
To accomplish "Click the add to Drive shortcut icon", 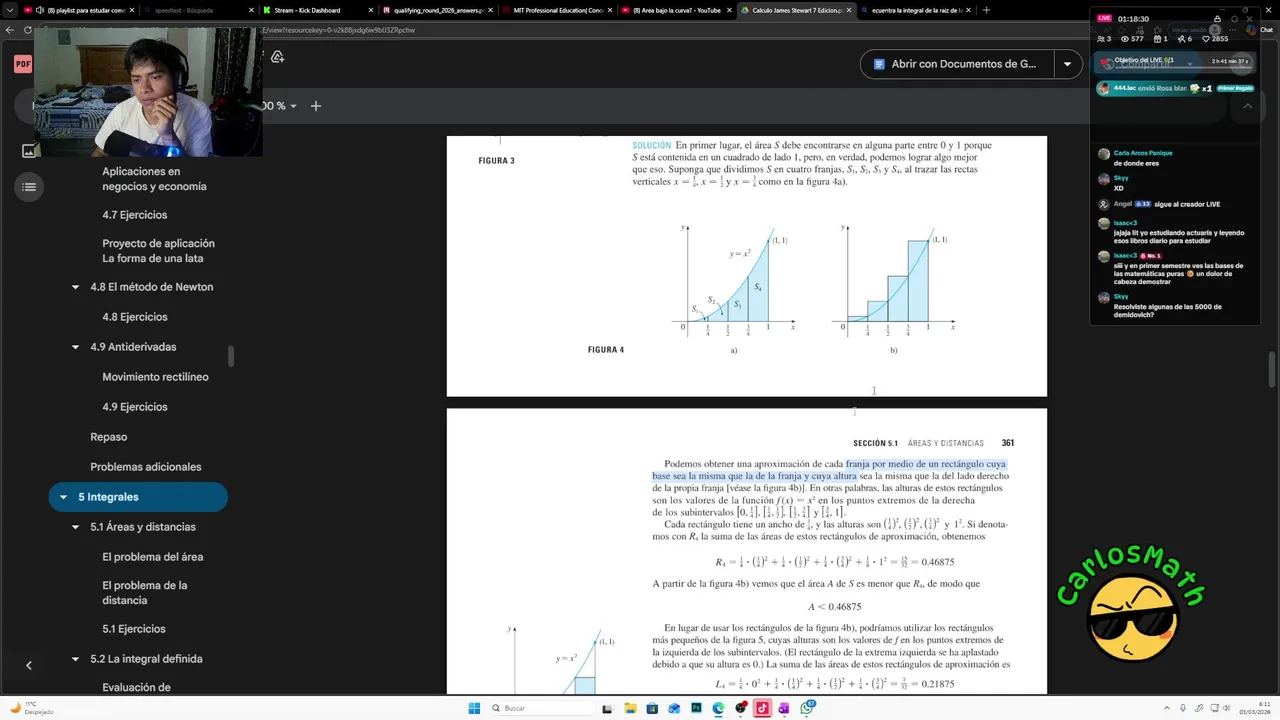I will [277, 57].
